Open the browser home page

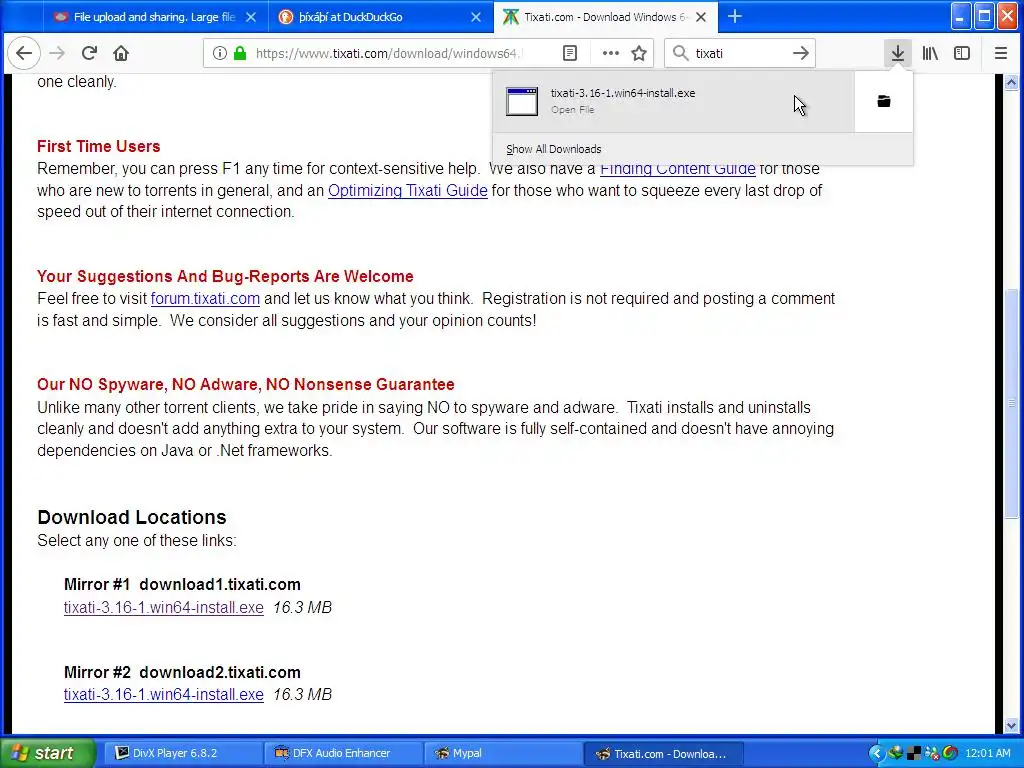[x=121, y=53]
